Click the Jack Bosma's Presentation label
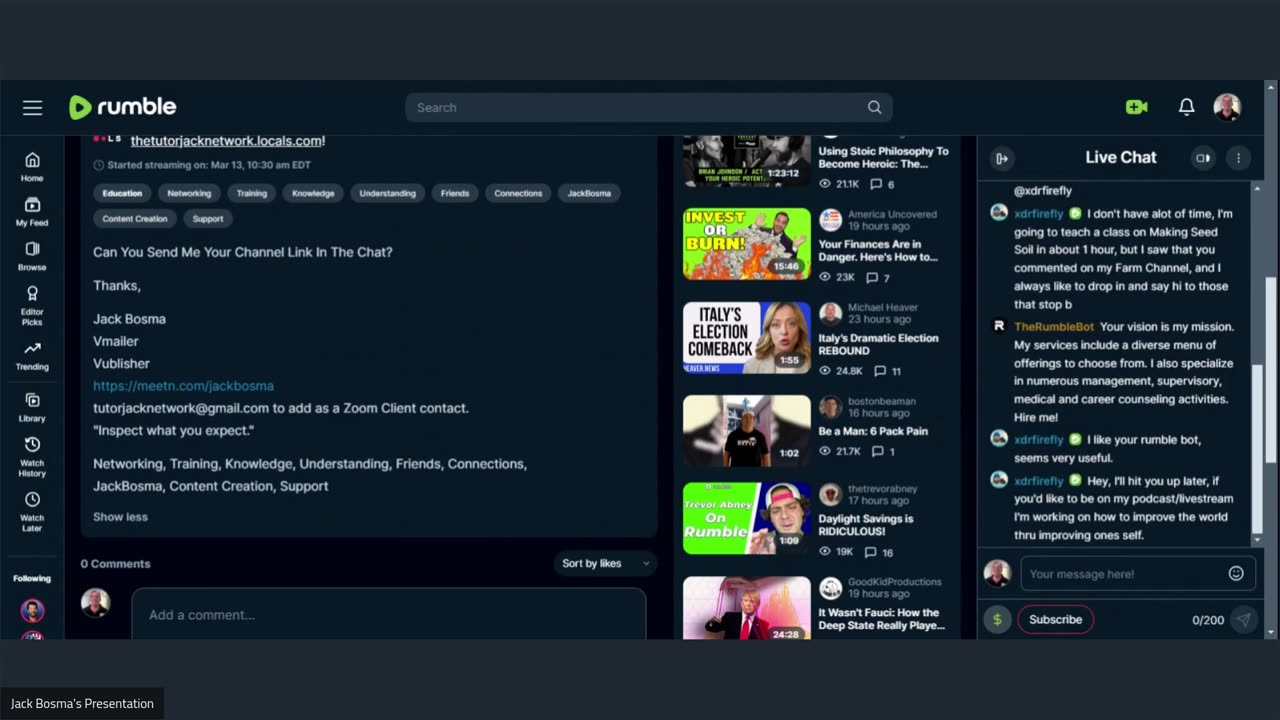The height and width of the screenshot is (720, 1280). coord(82,704)
